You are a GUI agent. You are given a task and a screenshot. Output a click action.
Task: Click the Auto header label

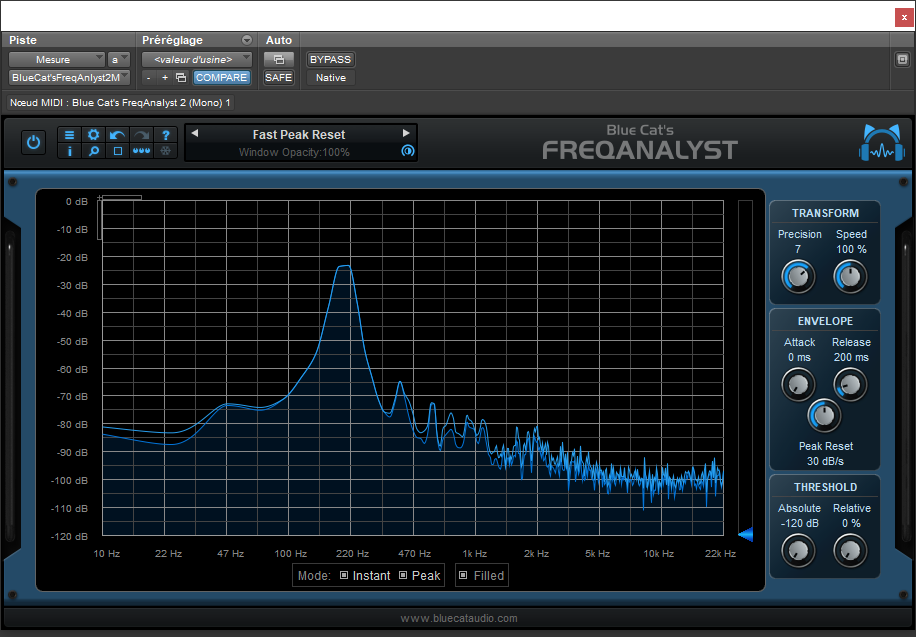[279, 40]
